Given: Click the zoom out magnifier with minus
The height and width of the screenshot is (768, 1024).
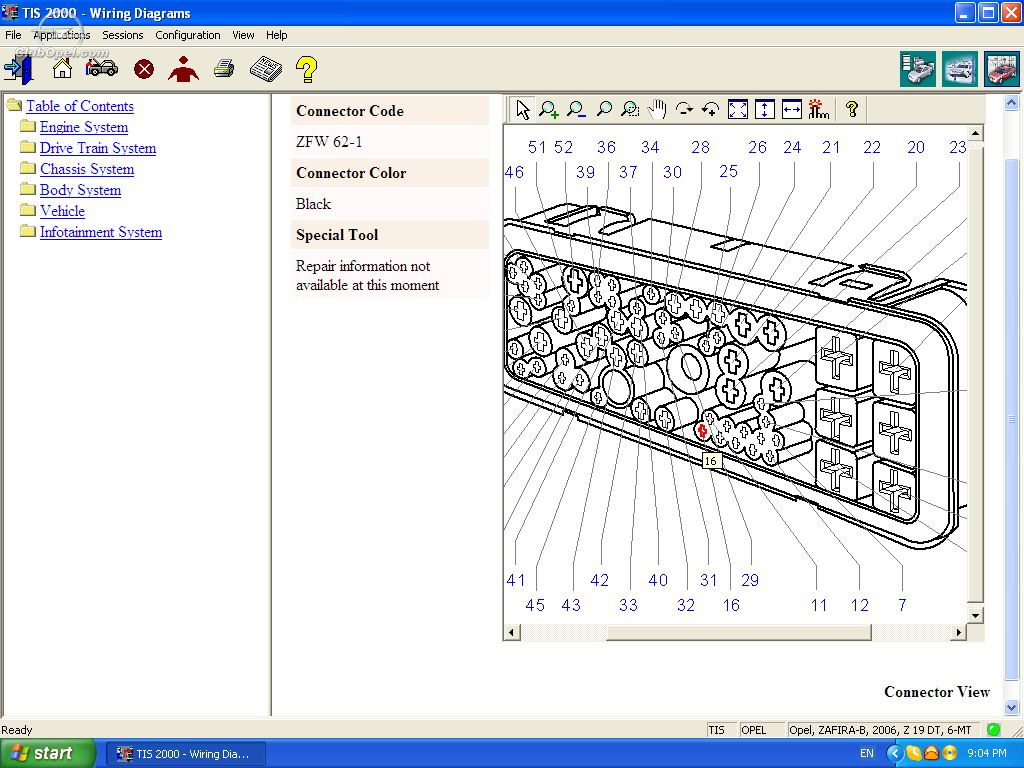Looking at the screenshot, I should 576,109.
